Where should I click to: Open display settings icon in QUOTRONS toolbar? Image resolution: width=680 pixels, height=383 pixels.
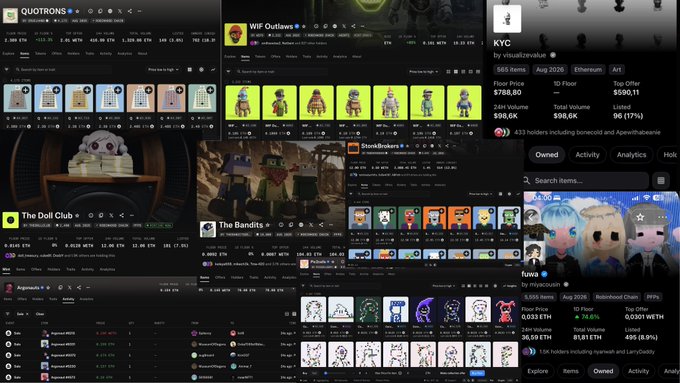click(201, 69)
